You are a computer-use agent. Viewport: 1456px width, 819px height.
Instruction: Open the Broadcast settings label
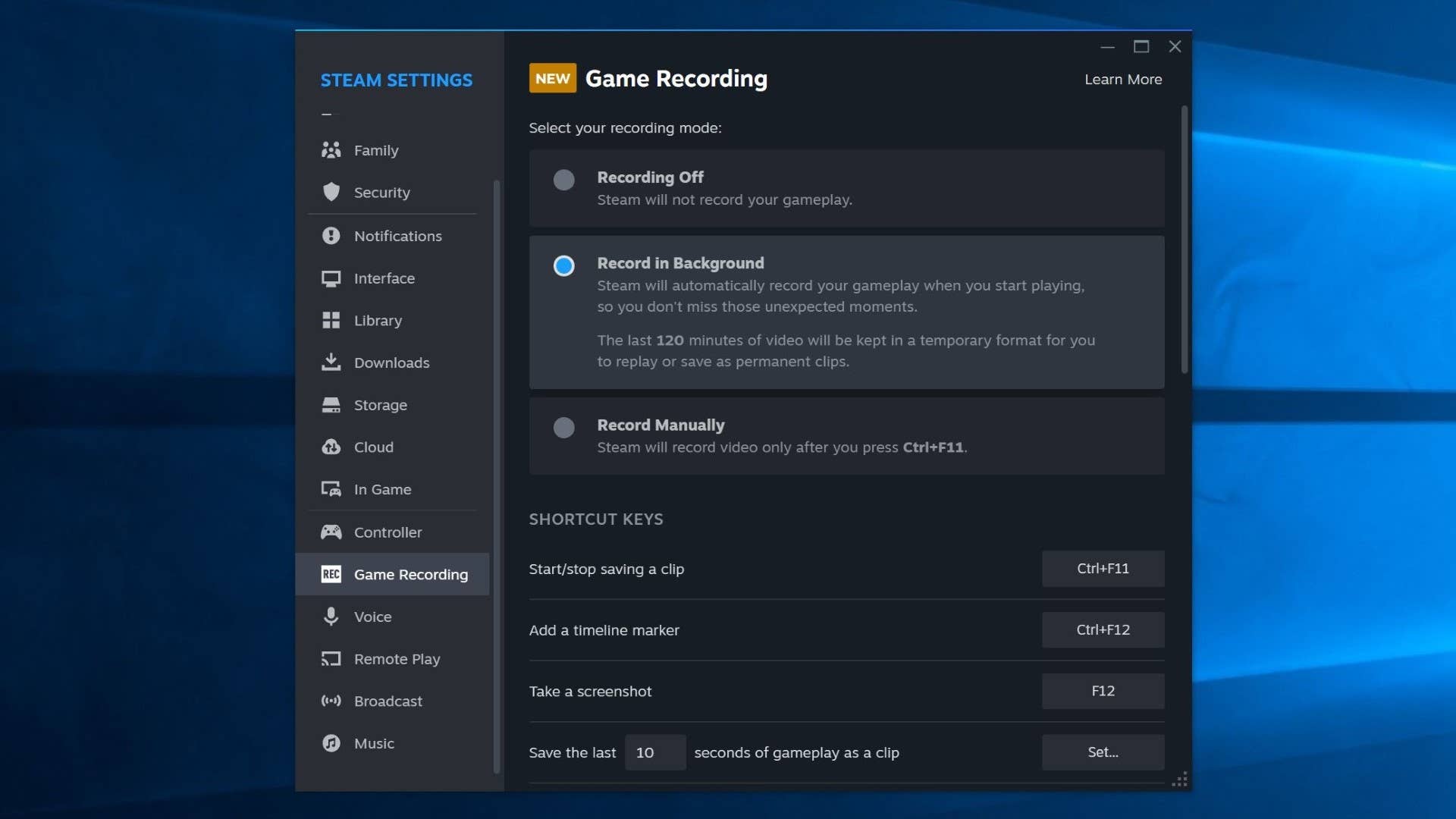[388, 701]
